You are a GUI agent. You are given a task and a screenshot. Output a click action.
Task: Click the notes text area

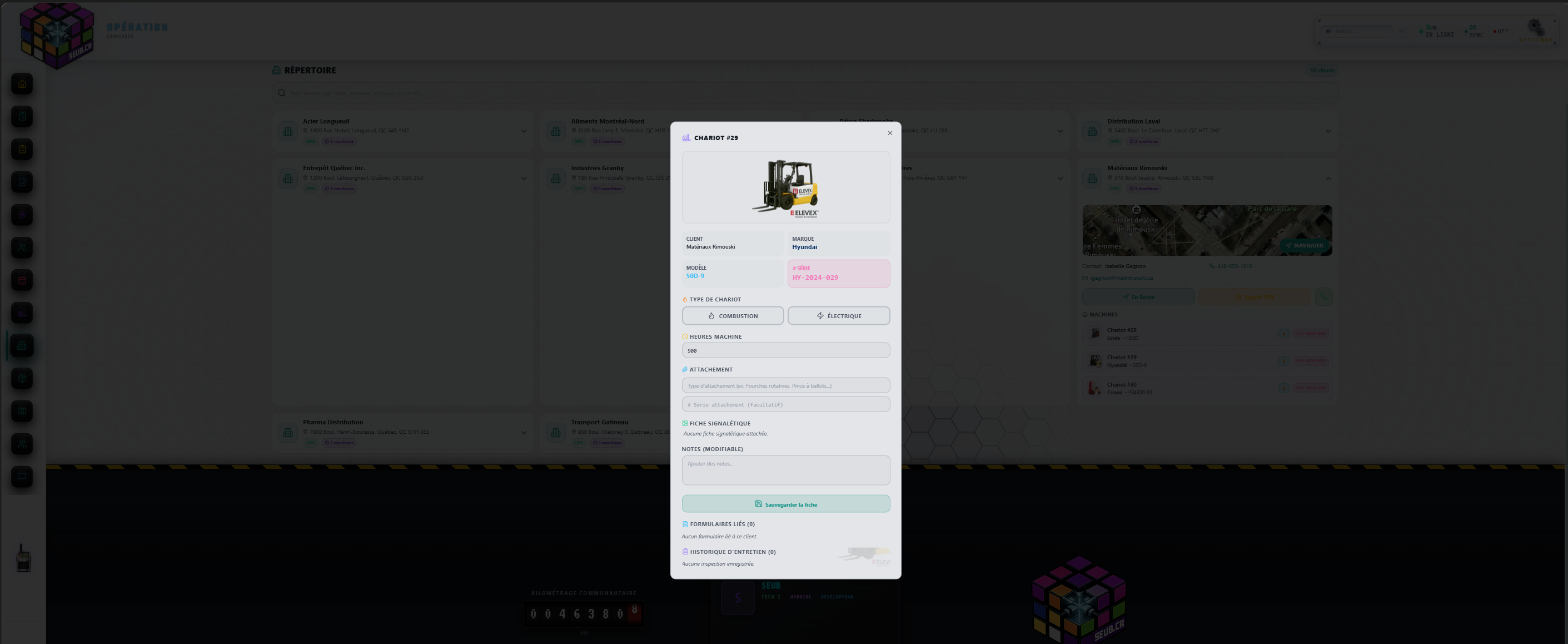pos(786,470)
